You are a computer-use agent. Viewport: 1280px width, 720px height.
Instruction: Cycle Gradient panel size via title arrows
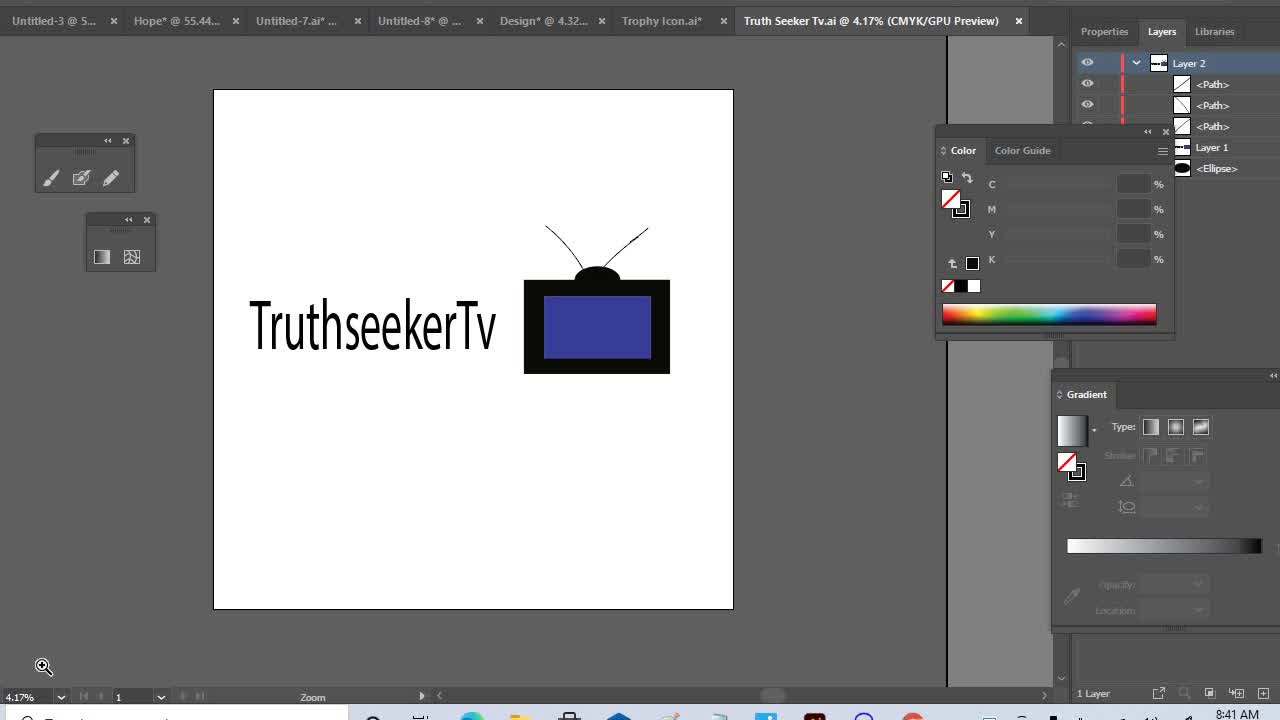pyautogui.click(x=1059, y=395)
